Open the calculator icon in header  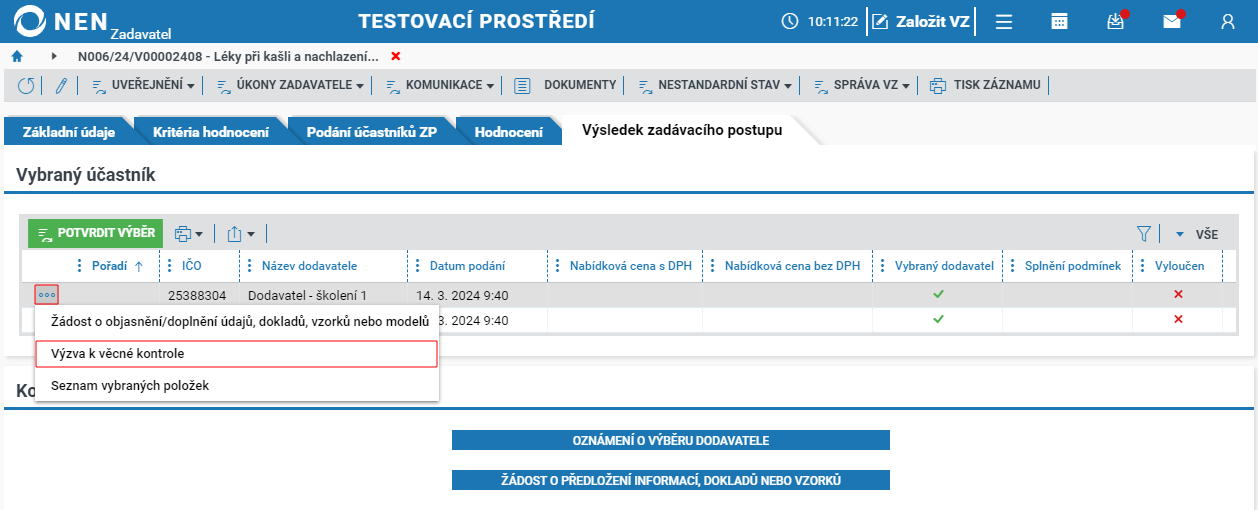[1059, 21]
